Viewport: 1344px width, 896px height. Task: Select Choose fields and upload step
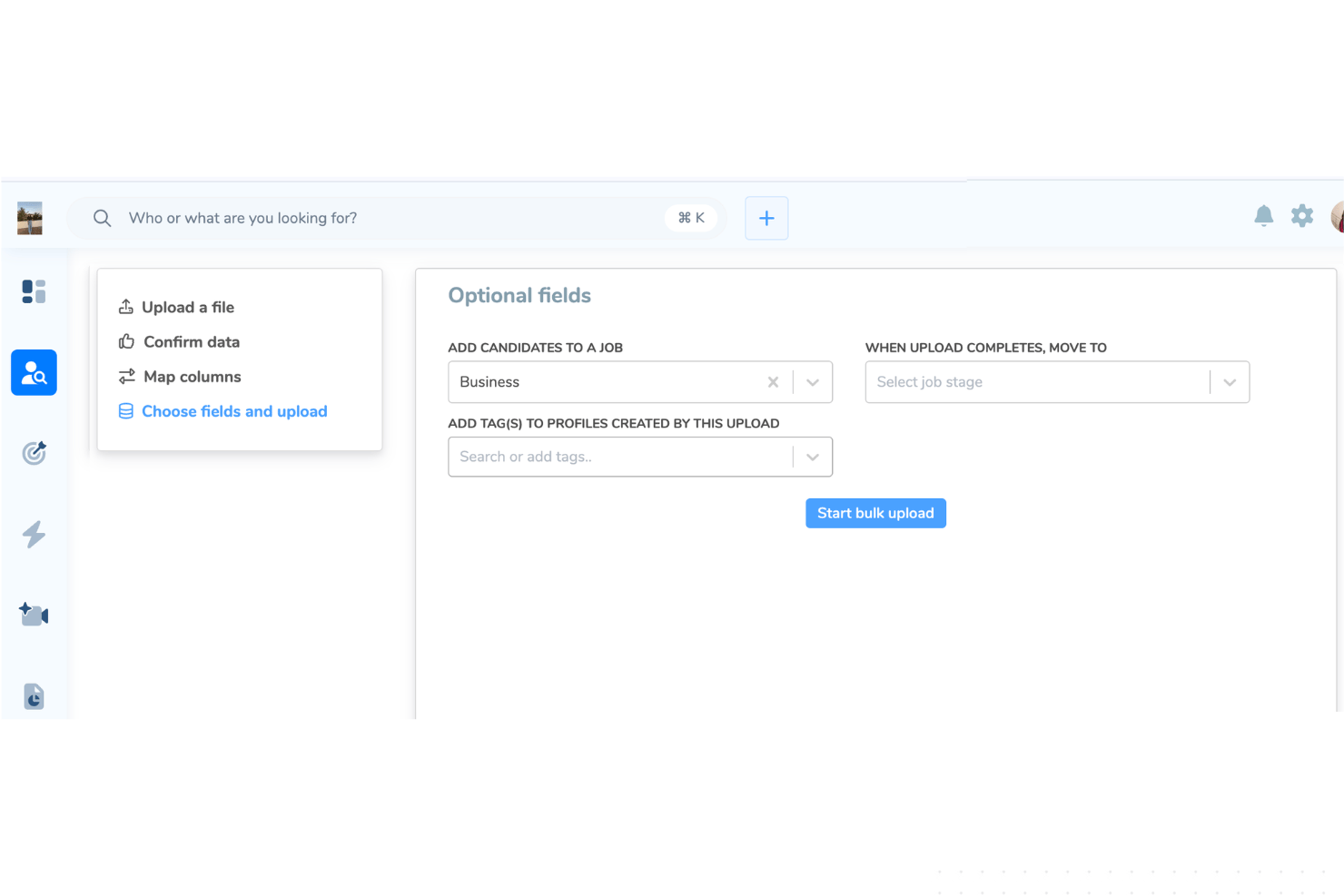click(x=234, y=411)
